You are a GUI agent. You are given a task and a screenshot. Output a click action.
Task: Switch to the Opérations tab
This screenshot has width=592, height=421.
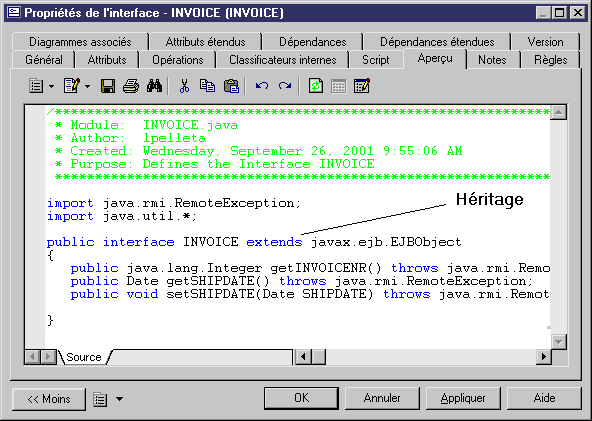(x=178, y=60)
